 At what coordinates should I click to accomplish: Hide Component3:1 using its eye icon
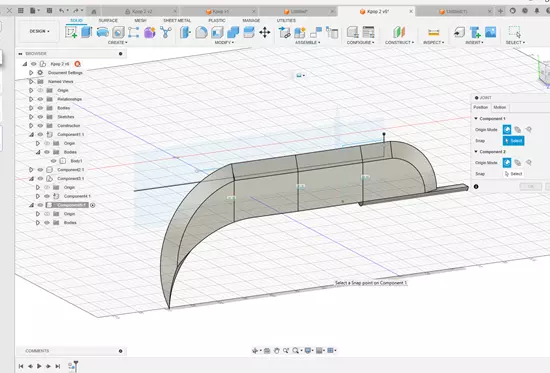click(40, 179)
